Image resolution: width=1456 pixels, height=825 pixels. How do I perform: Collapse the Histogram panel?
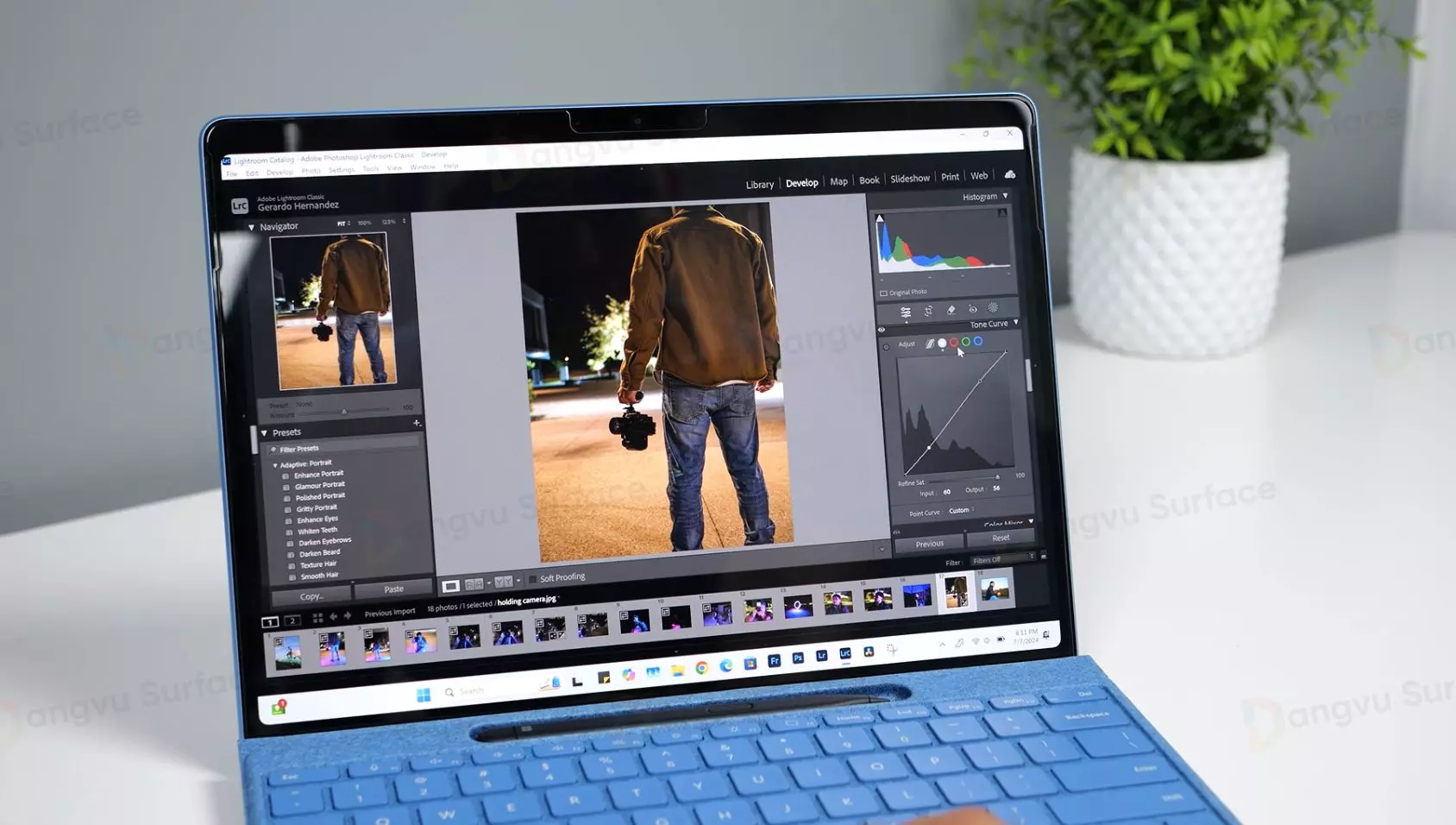click(x=1005, y=196)
